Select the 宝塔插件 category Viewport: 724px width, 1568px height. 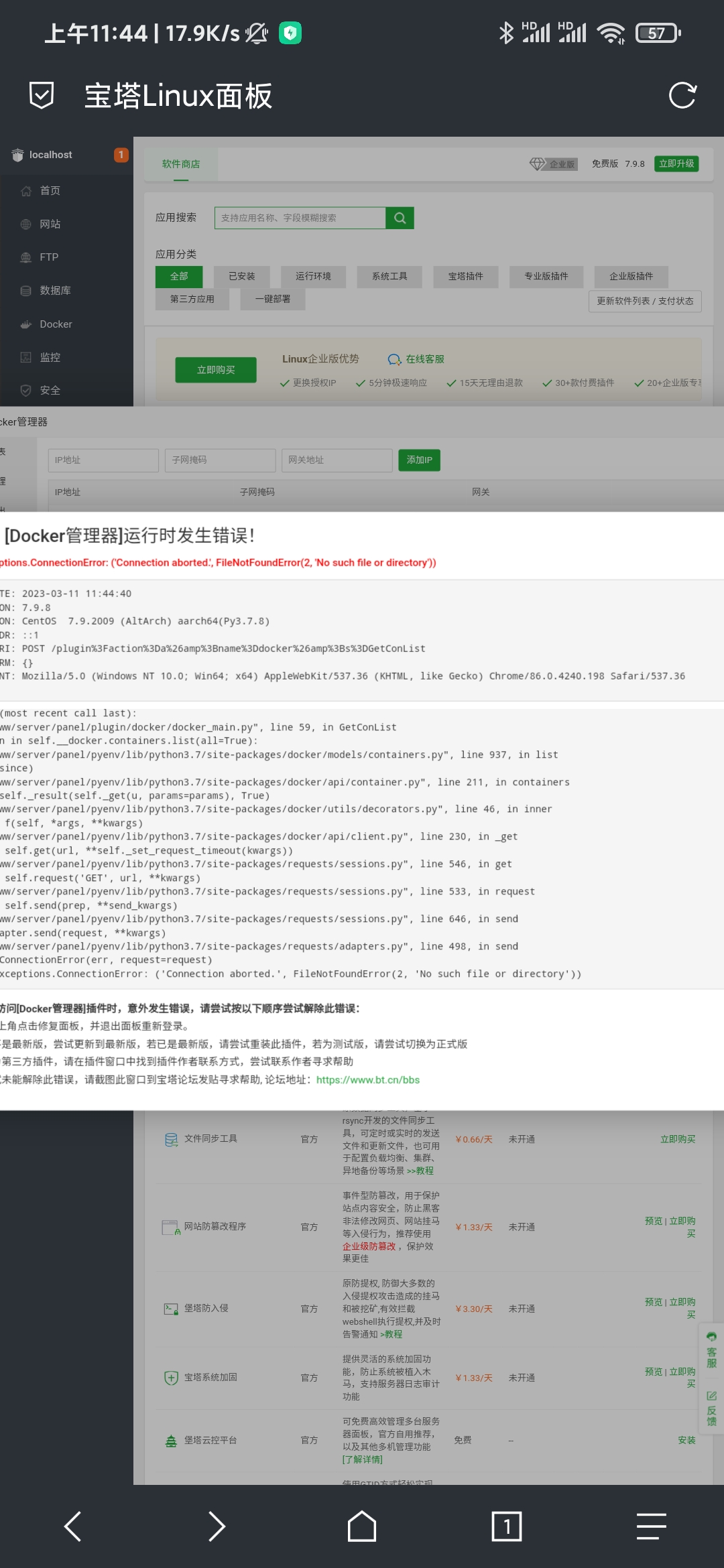click(466, 276)
